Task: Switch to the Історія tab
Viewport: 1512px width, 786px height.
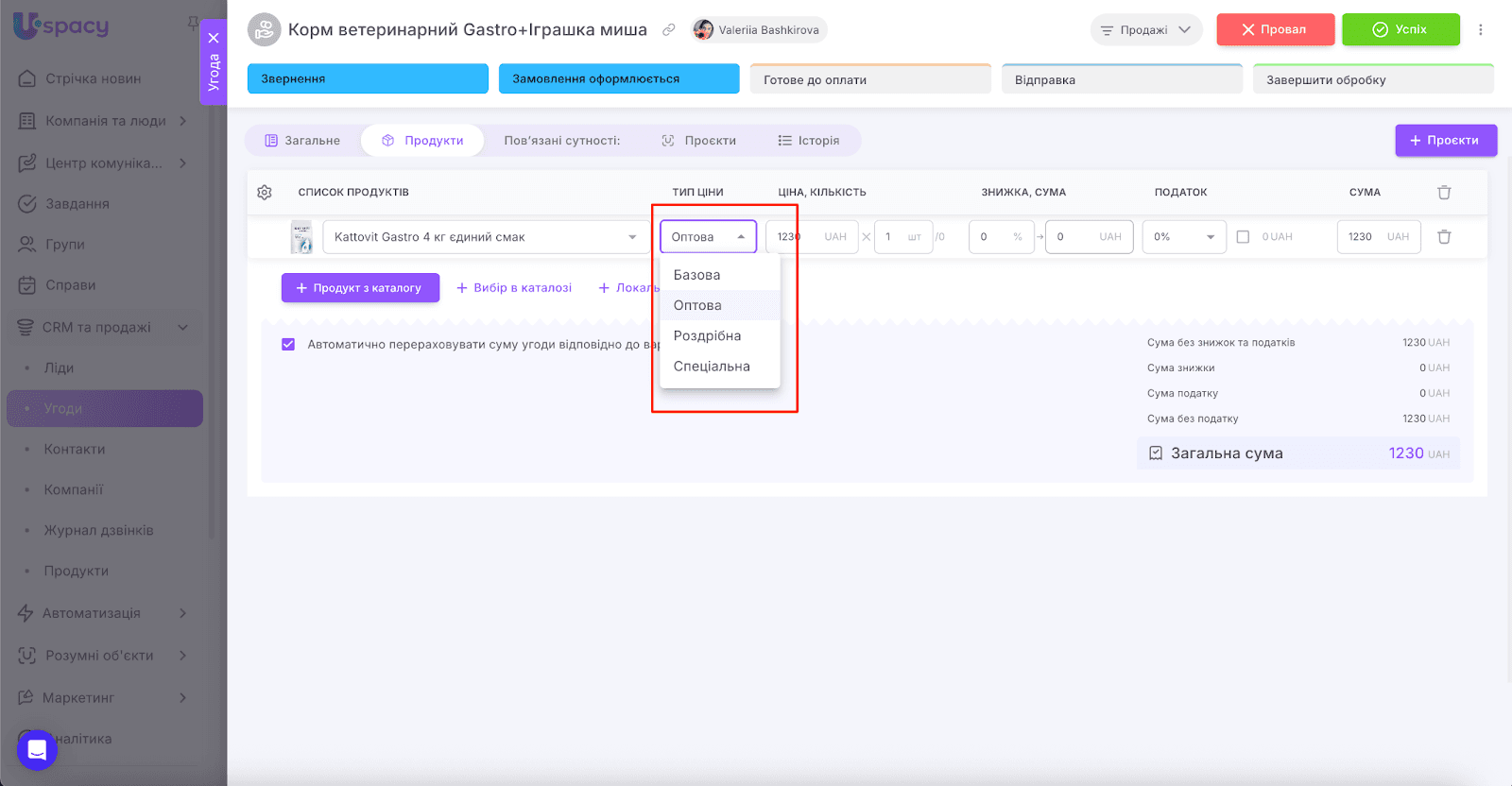Action: 809,141
